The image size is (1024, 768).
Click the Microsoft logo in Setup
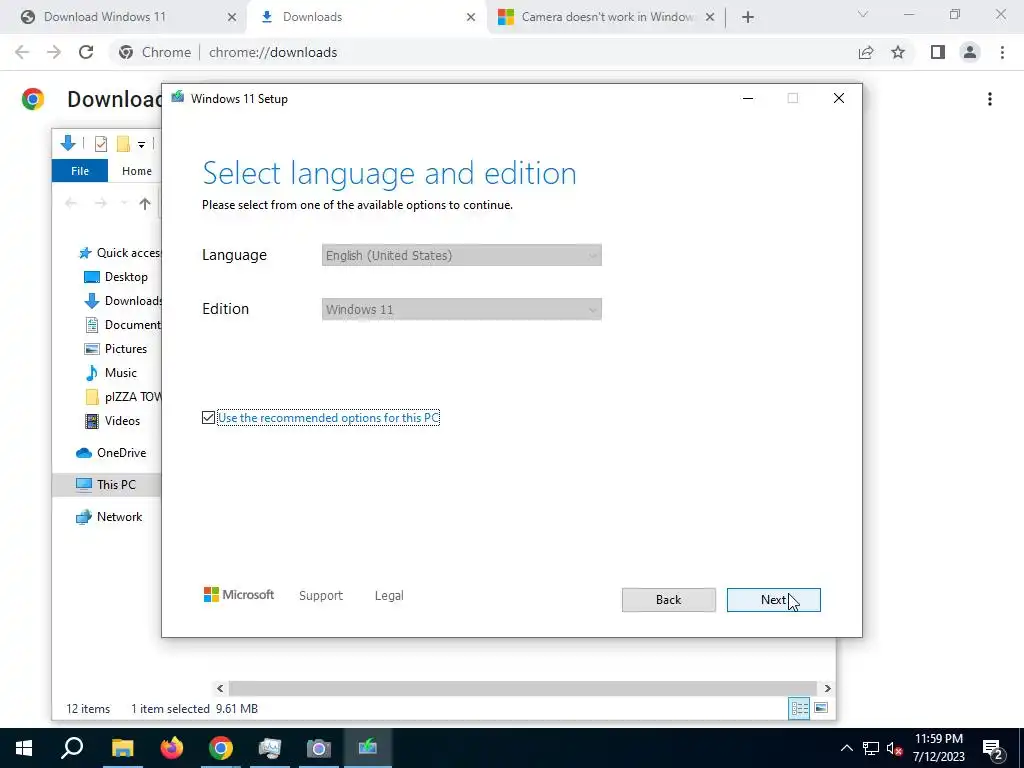coord(239,595)
